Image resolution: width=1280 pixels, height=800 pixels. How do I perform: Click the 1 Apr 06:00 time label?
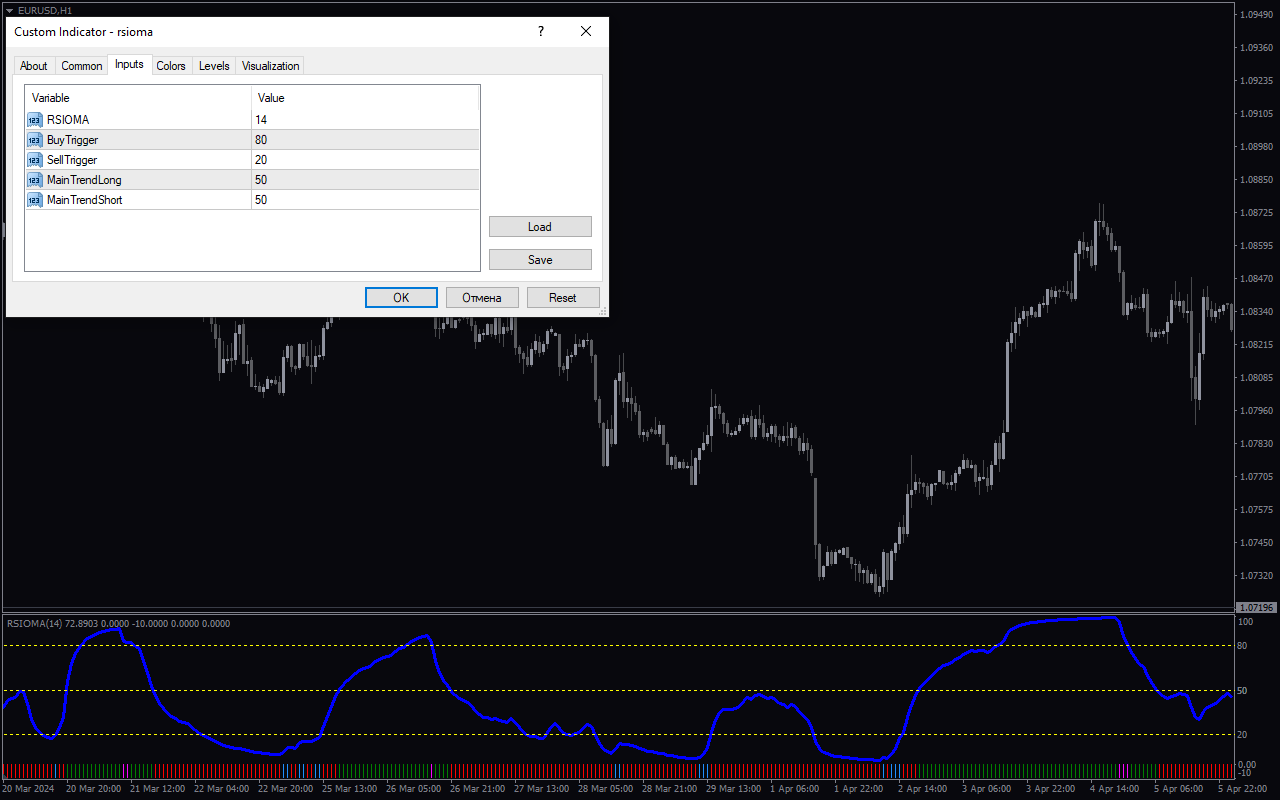pyautogui.click(x=794, y=788)
